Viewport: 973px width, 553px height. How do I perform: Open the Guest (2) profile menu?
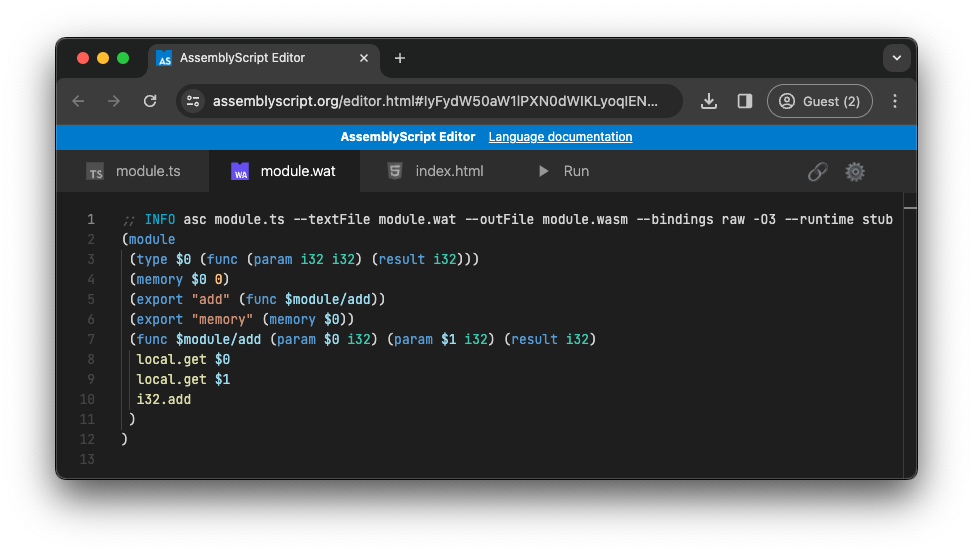pos(819,101)
